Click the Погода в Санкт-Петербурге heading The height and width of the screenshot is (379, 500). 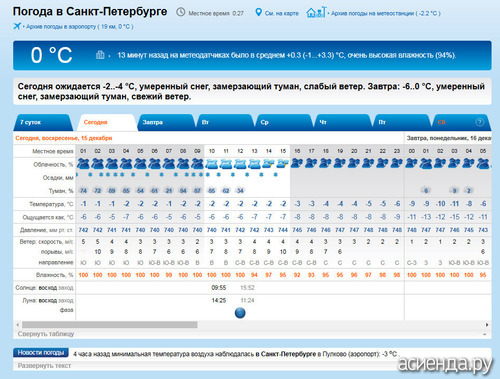tap(90, 11)
